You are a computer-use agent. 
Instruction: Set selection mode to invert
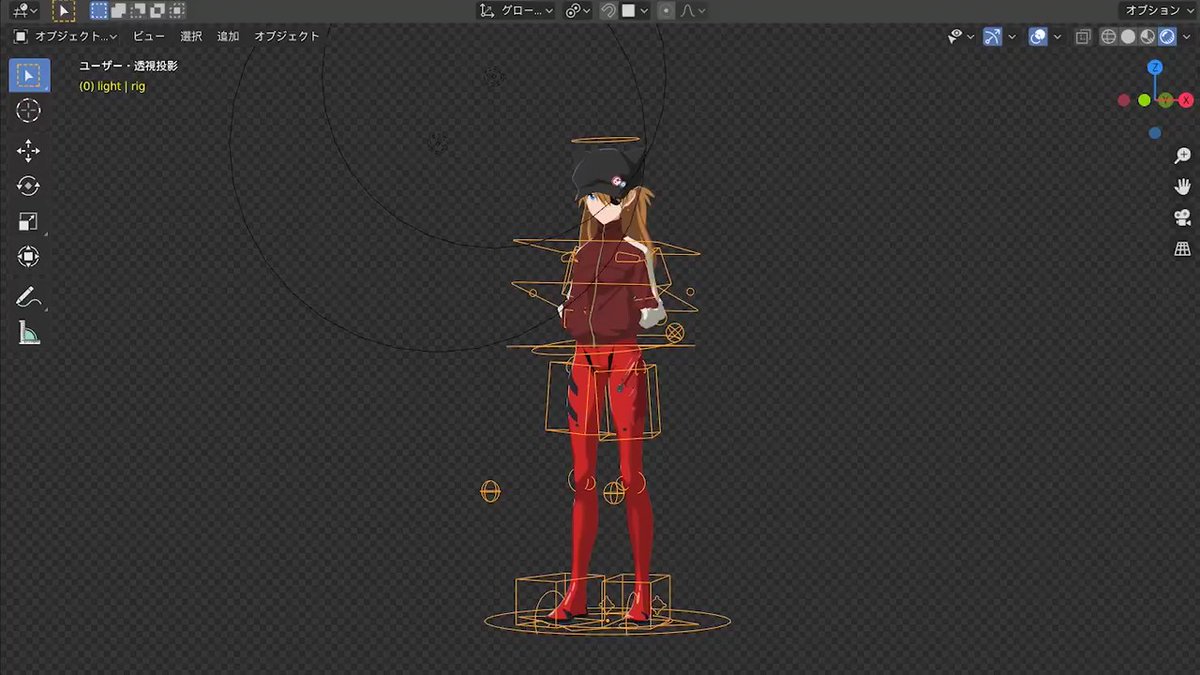pos(157,11)
